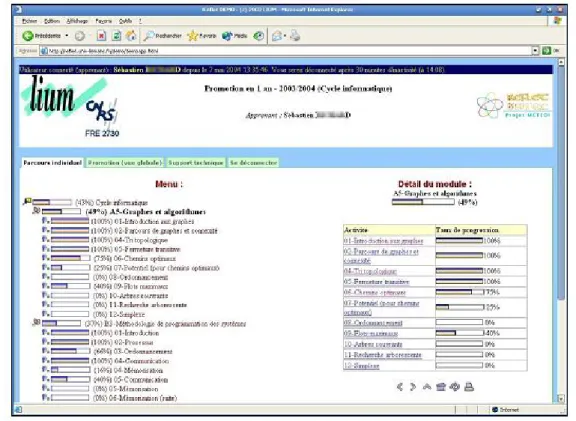
Task: Go back with the Précédente button
Action: [41, 36]
